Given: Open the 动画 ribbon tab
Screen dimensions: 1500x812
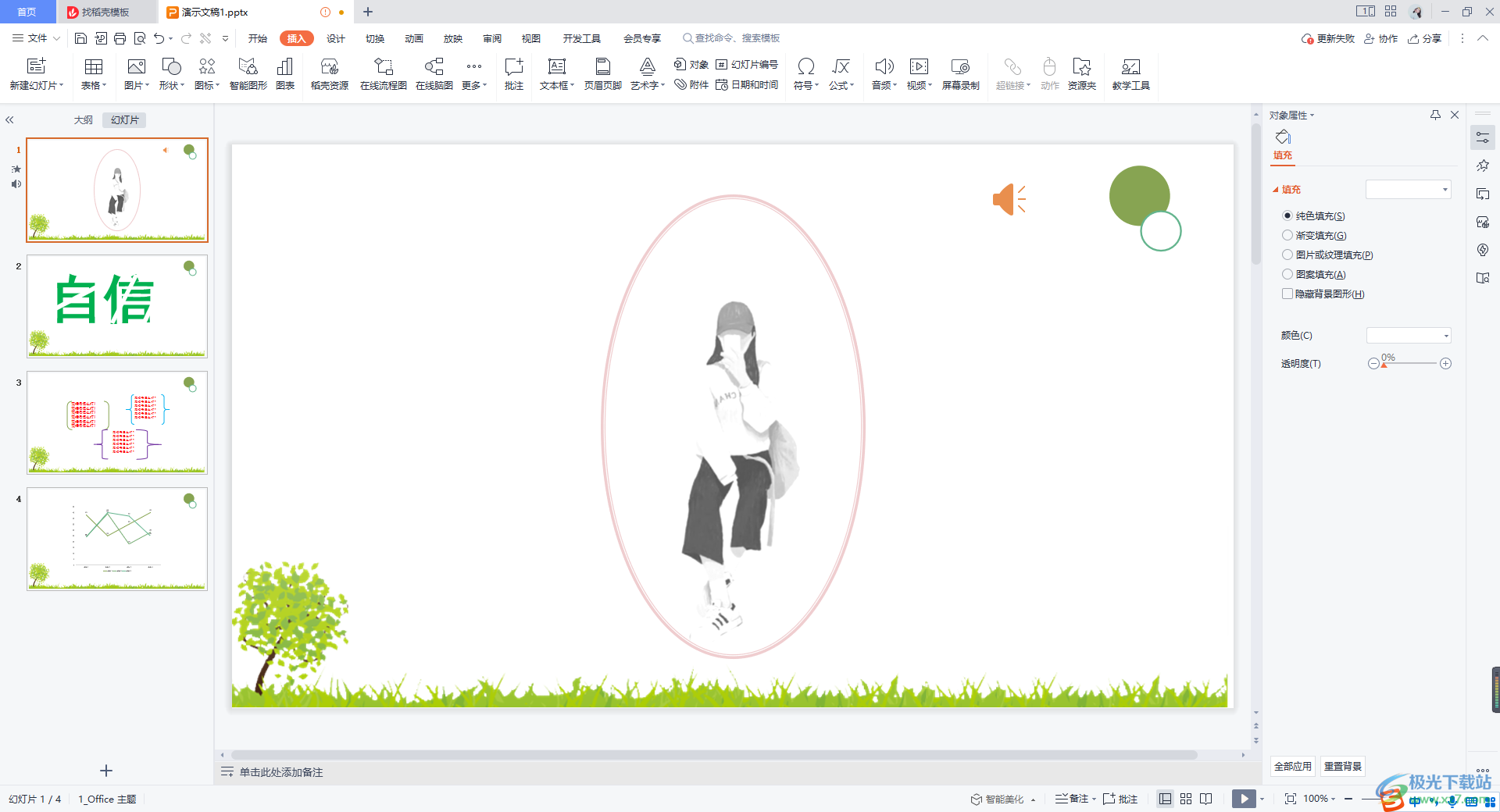Looking at the screenshot, I should 414,38.
